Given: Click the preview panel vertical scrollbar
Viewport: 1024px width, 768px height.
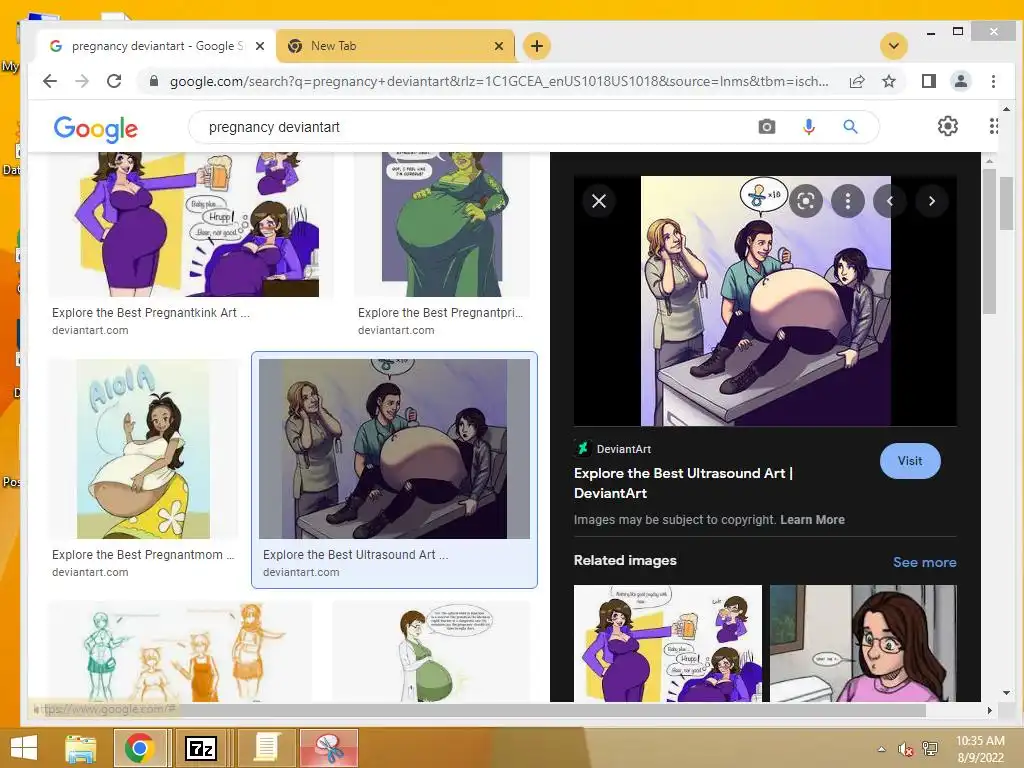Looking at the screenshot, I should 989,240.
